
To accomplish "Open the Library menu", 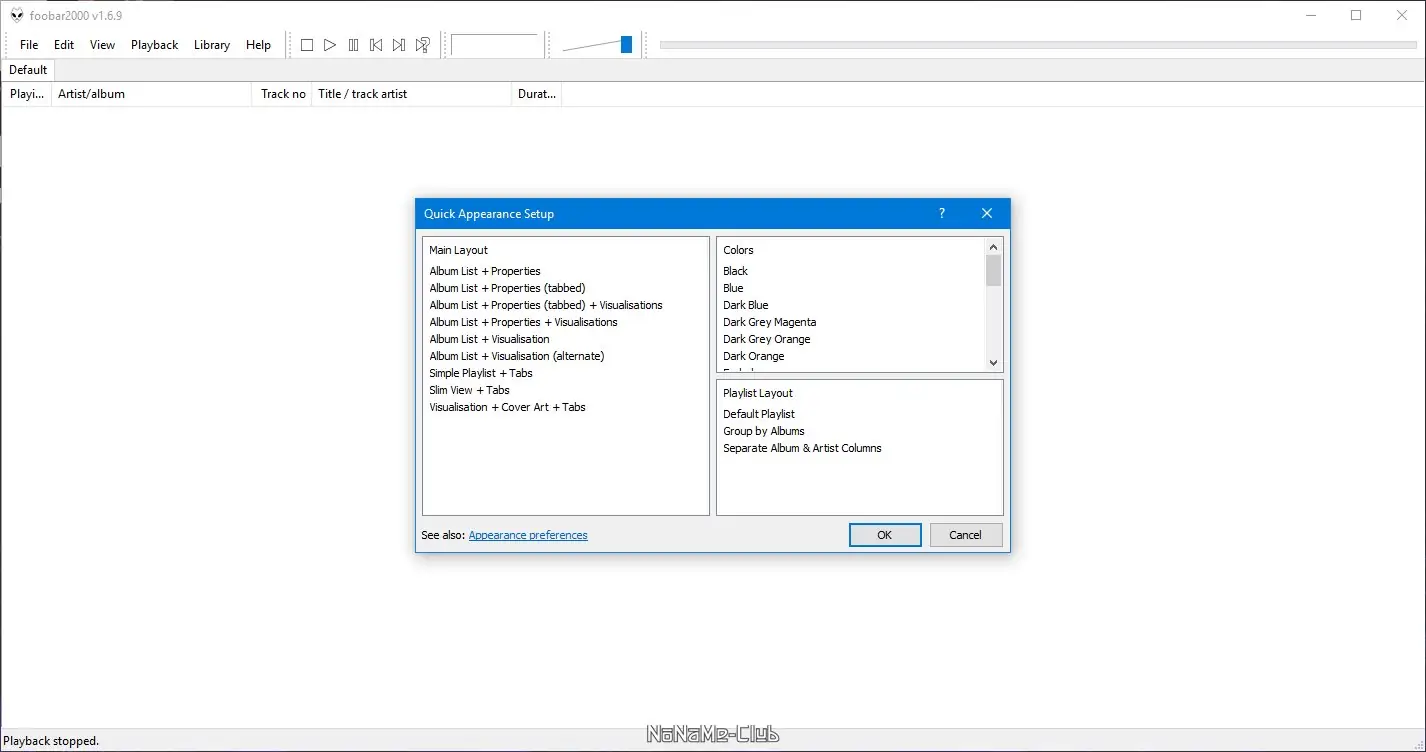I will [x=212, y=45].
